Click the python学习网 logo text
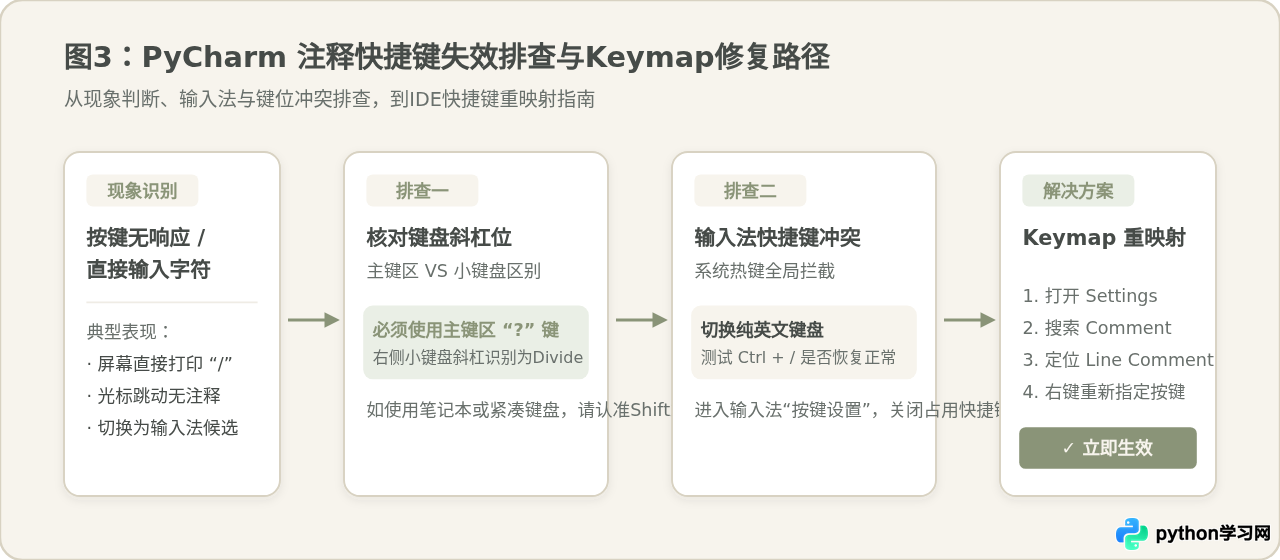This screenshot has height=560, width=1280. [1213, 534]
